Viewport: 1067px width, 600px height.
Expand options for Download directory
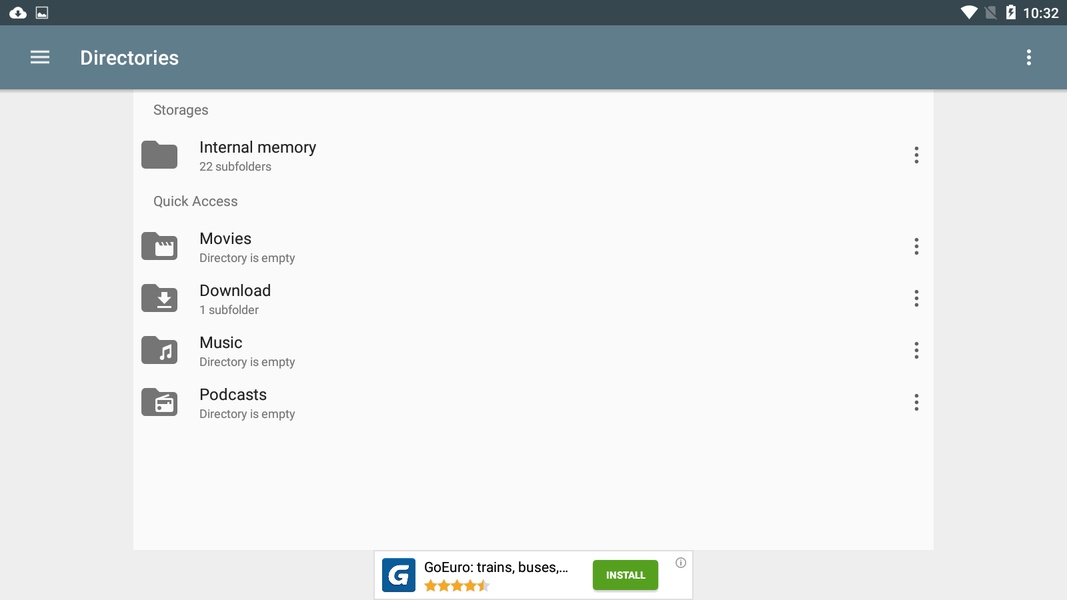(x=916, y=298)
